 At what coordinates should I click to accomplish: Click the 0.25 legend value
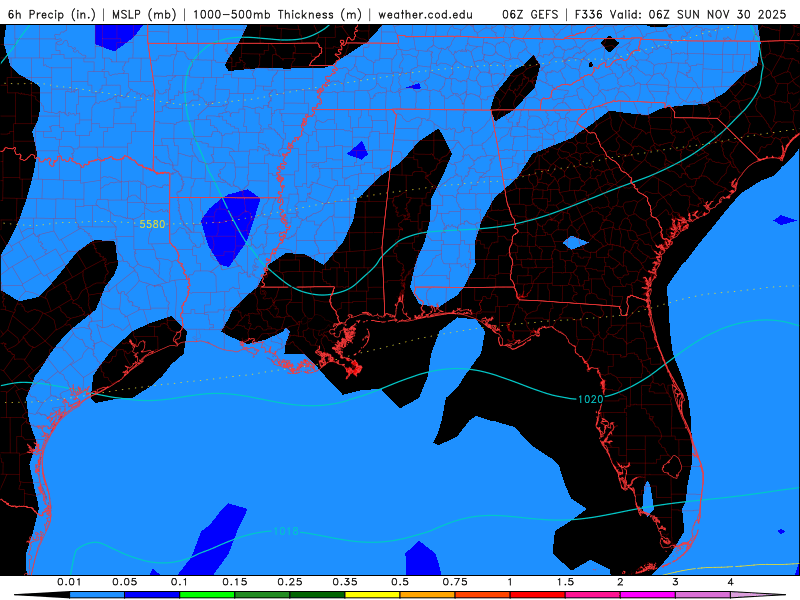[x=290, y=582]
